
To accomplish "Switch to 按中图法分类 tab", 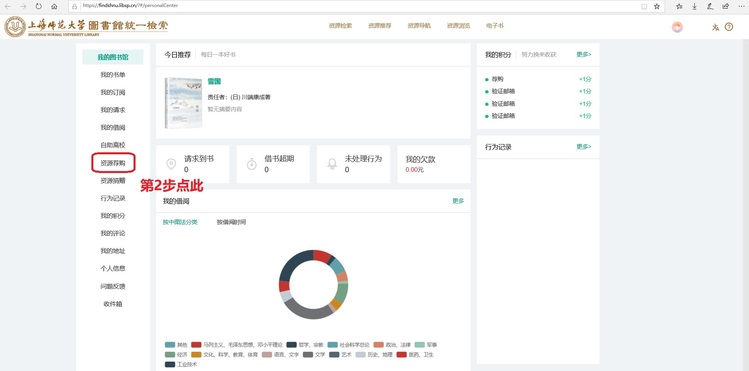I will [180, 222].
